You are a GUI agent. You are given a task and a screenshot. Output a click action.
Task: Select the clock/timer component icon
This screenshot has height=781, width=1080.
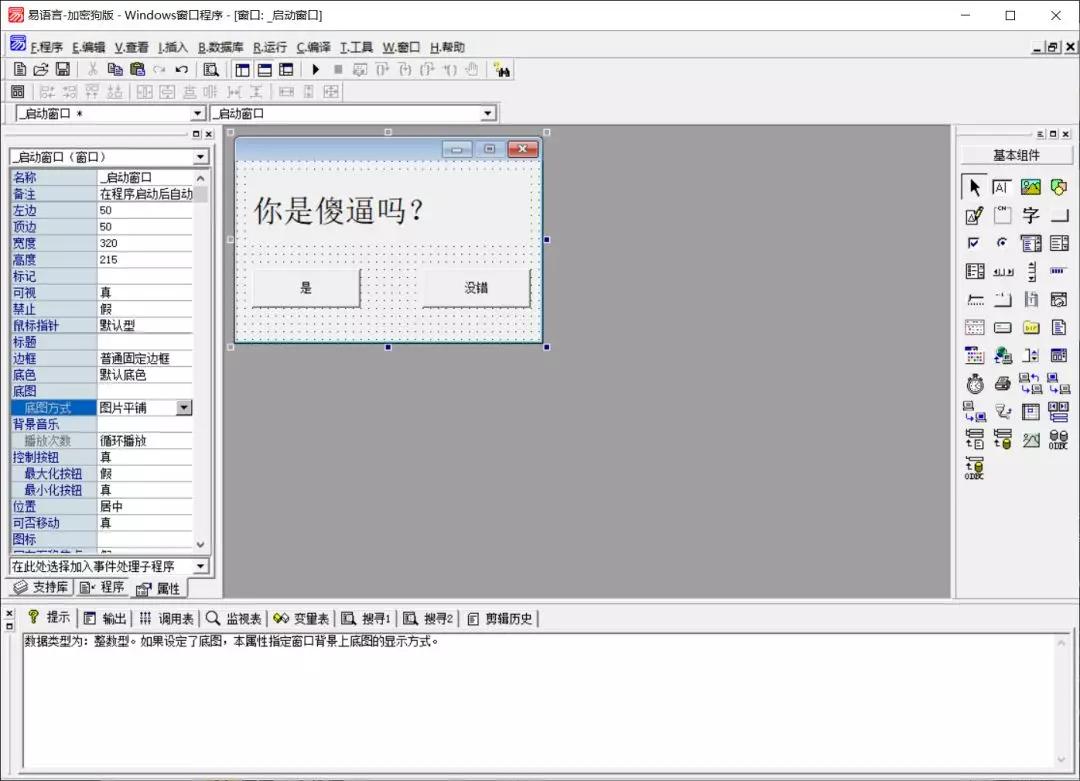pyautogui.click(x=974, y=382)
